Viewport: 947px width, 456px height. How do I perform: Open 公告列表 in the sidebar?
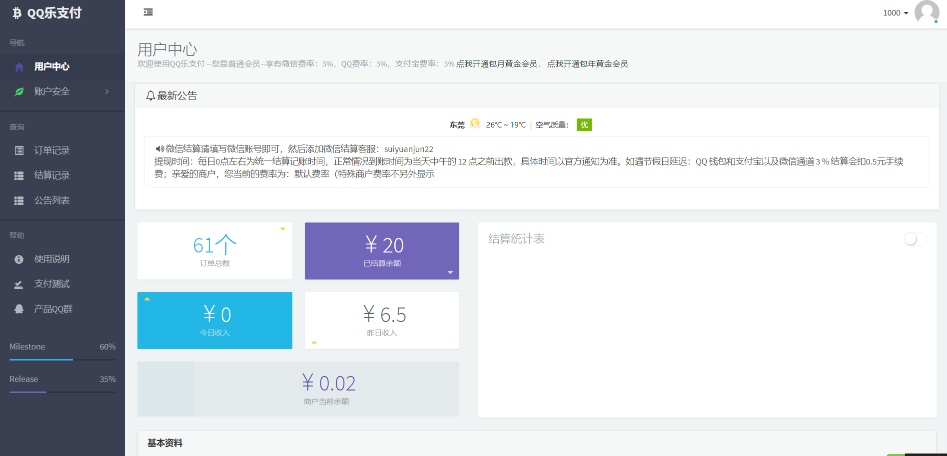tap(51, 201)
